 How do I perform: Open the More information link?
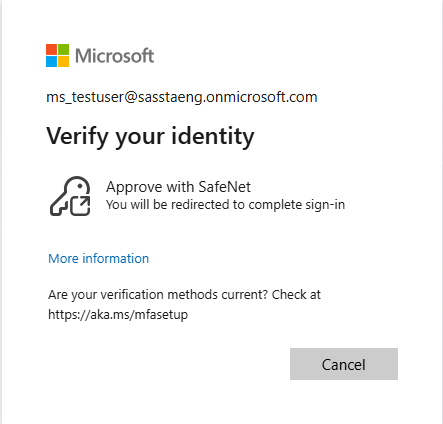(x=99, y=259)
